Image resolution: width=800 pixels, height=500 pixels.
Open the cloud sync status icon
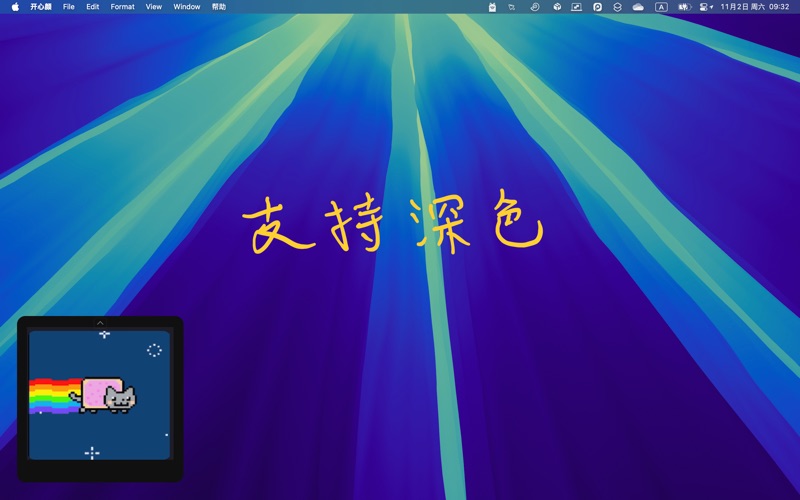(x=638, y=7)
